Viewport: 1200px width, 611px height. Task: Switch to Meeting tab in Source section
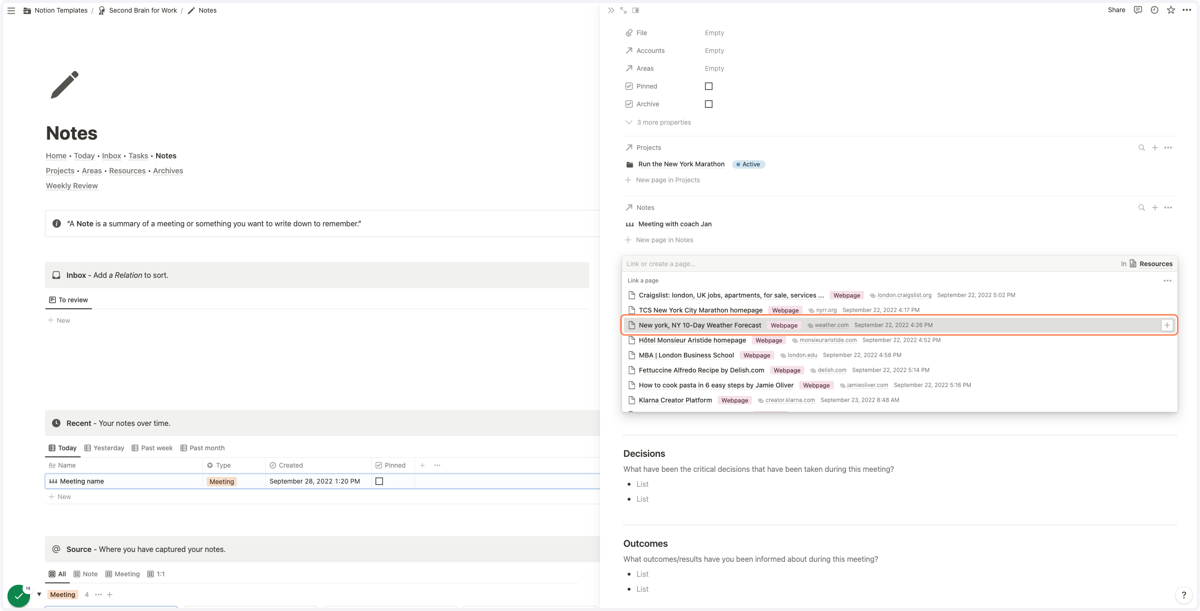pyautogui.click(x=122, y=574)
